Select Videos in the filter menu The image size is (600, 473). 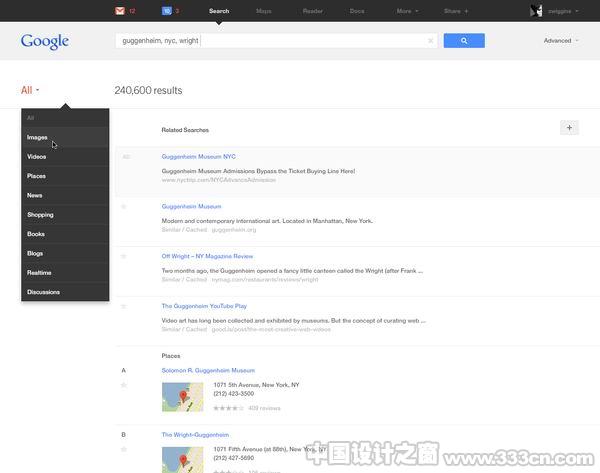(65, 157)
